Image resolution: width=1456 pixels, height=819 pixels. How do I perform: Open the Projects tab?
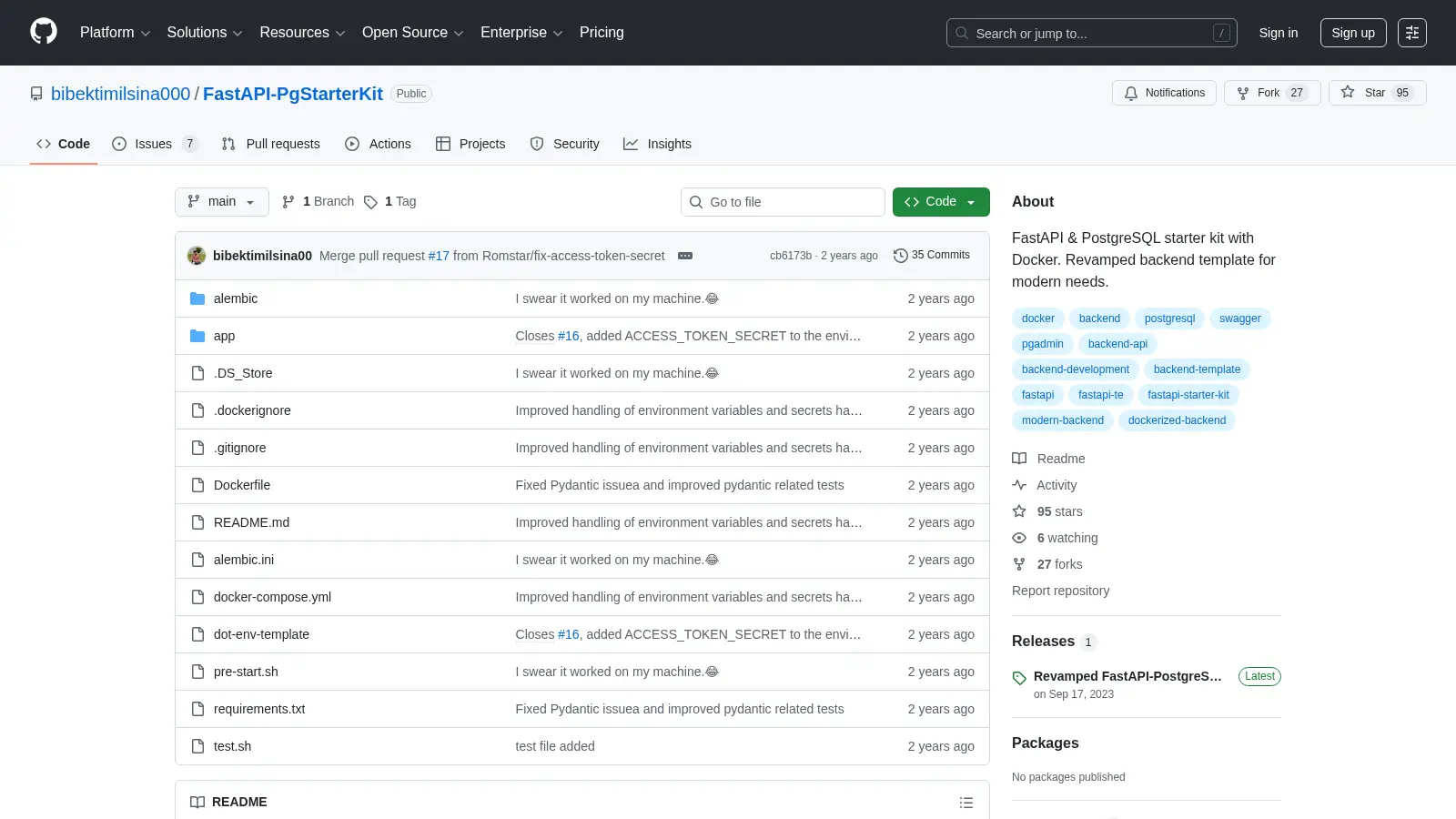[x=470, y=144]
